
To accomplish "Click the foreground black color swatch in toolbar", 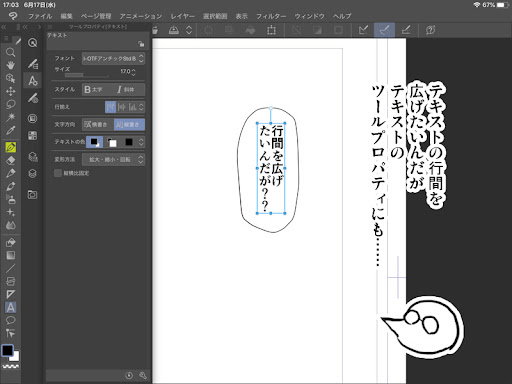I will tap(7, 350).
